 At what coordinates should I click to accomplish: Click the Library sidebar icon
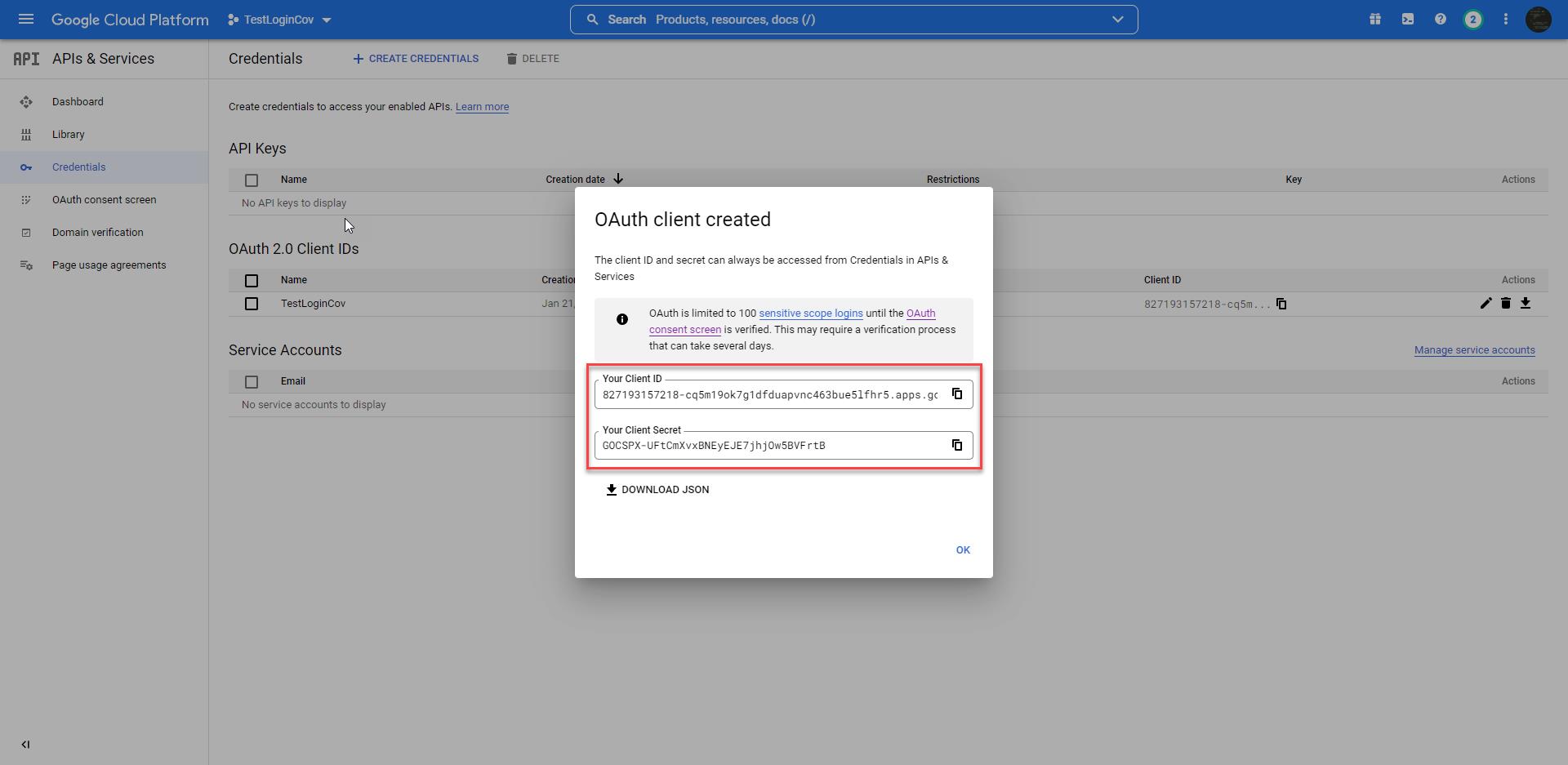point(26,135)
